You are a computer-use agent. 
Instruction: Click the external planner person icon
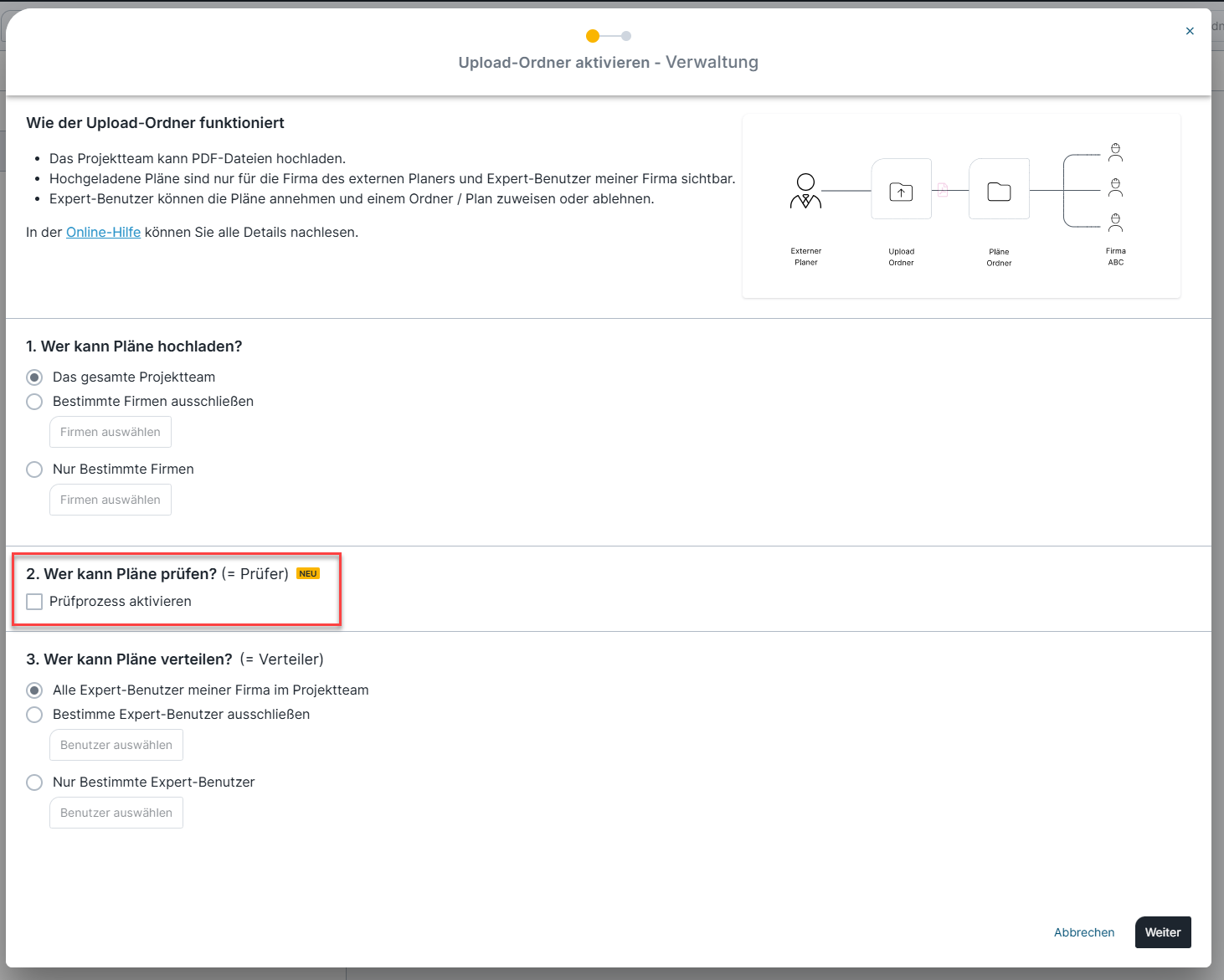[805, 191]
